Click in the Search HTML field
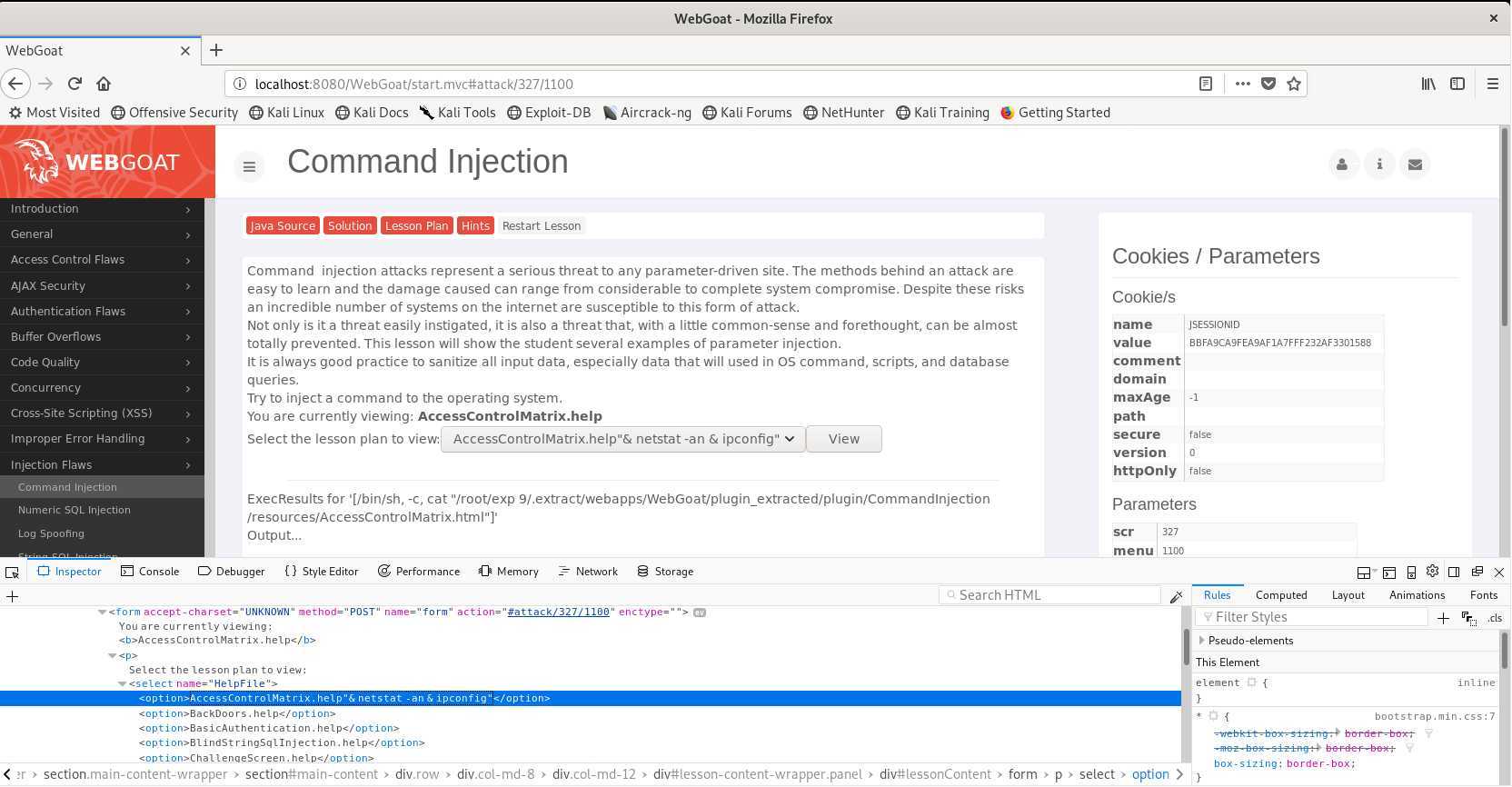The width and height of the screenshot is (1512, 787). 1049,595
